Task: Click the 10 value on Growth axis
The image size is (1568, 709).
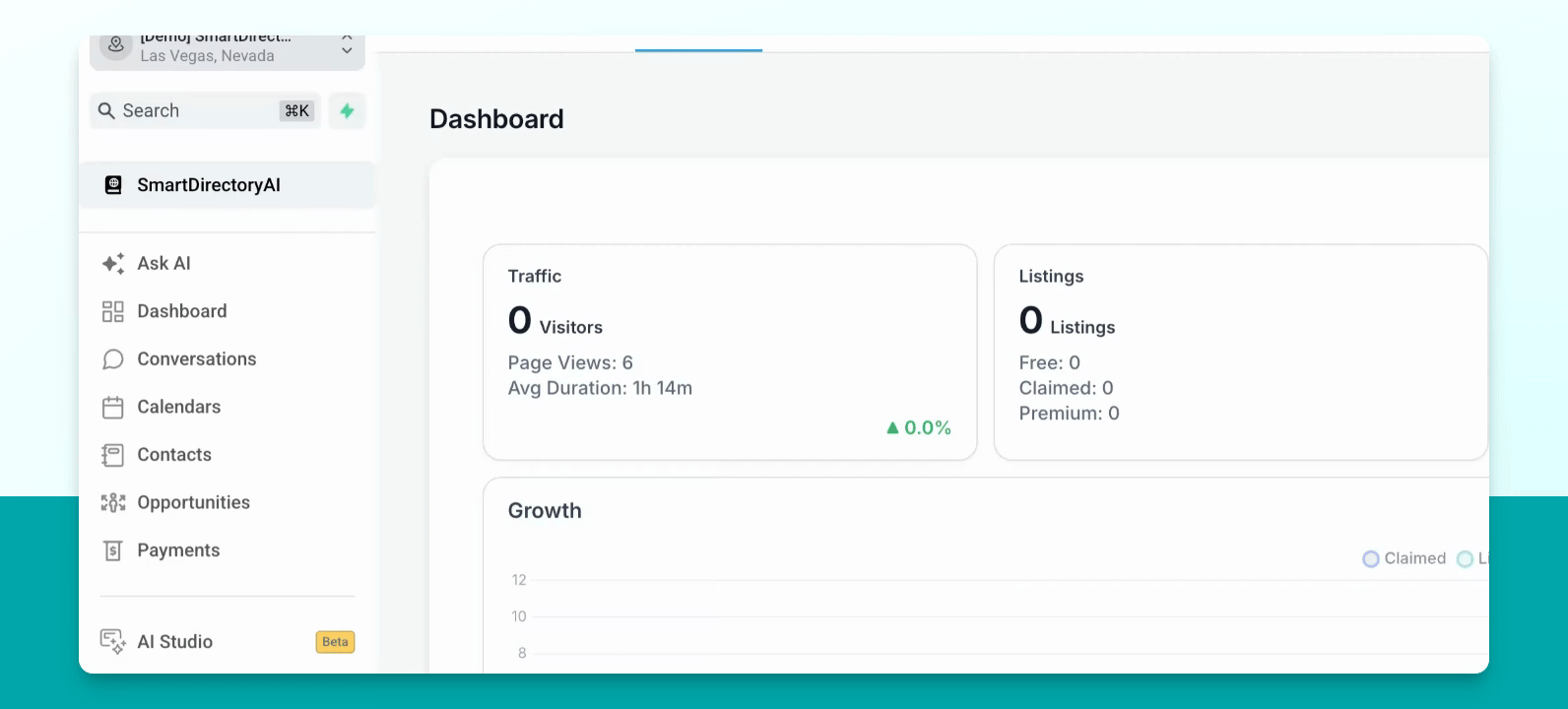Action: (519, 616)
